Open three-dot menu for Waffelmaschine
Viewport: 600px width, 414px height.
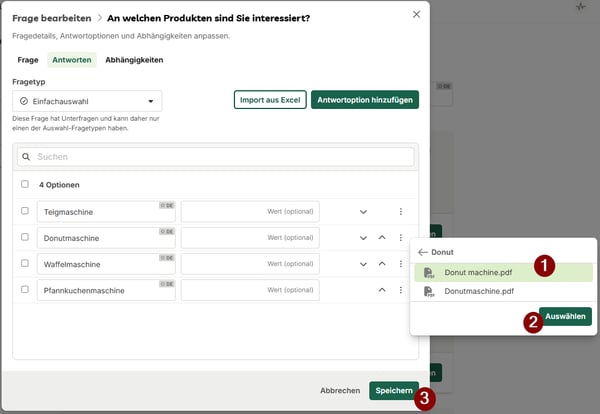(x=401, y=264)
